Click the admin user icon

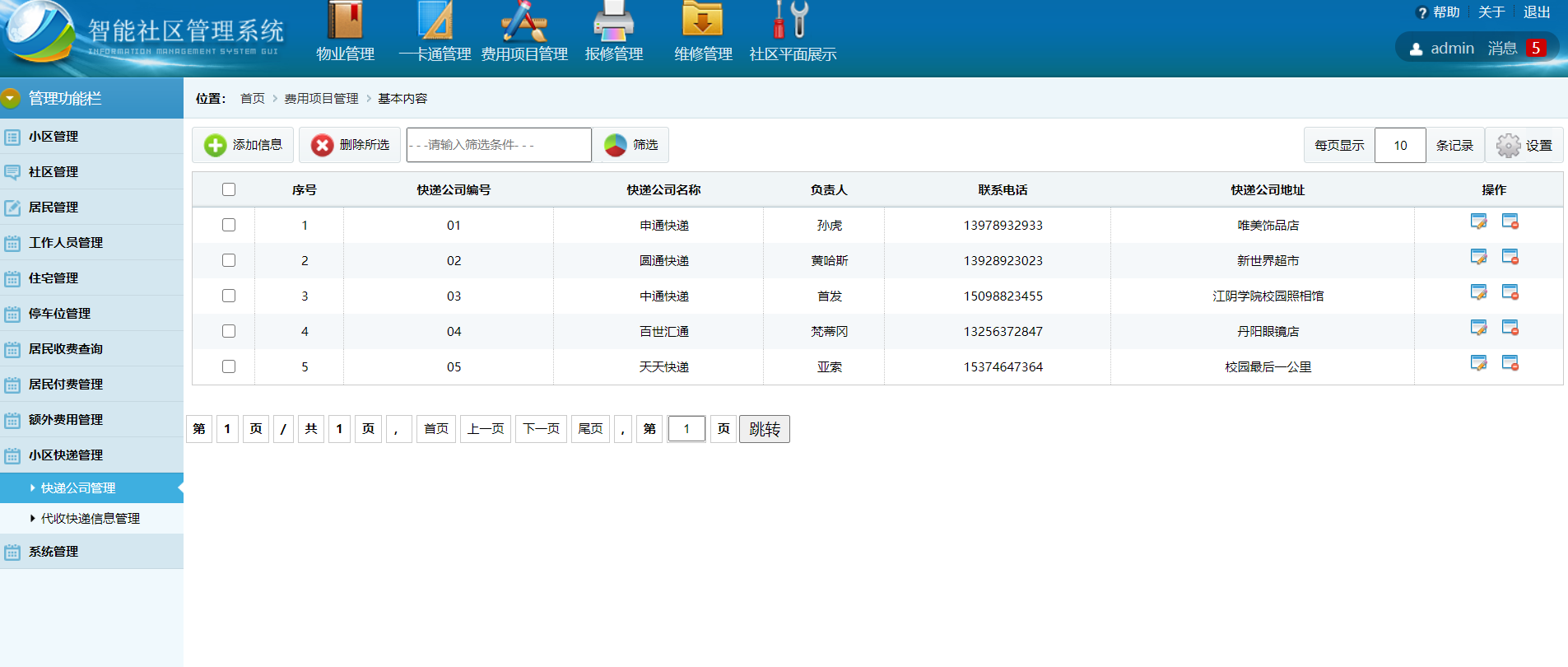click(1416, 49)
